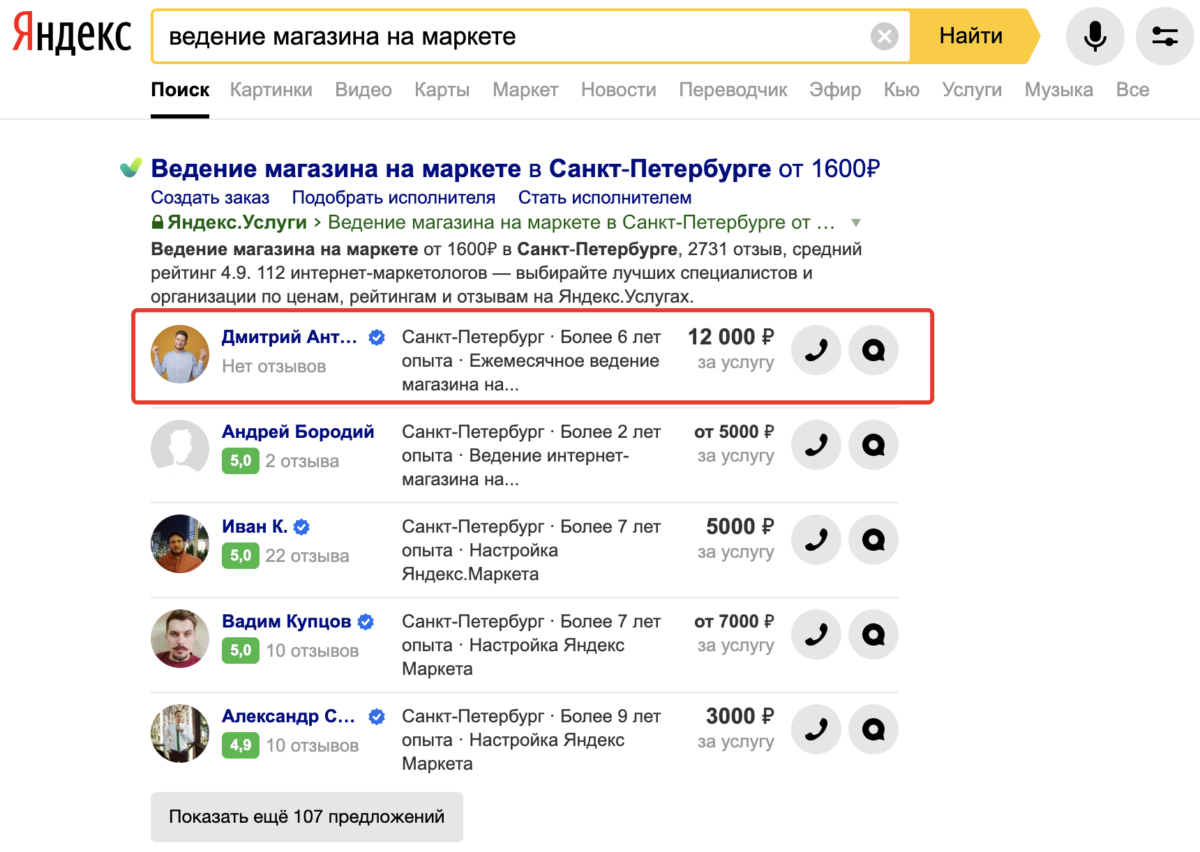Click the Яндекс logo
Viewport: 1200px width, 852px height.
[70, 32]
